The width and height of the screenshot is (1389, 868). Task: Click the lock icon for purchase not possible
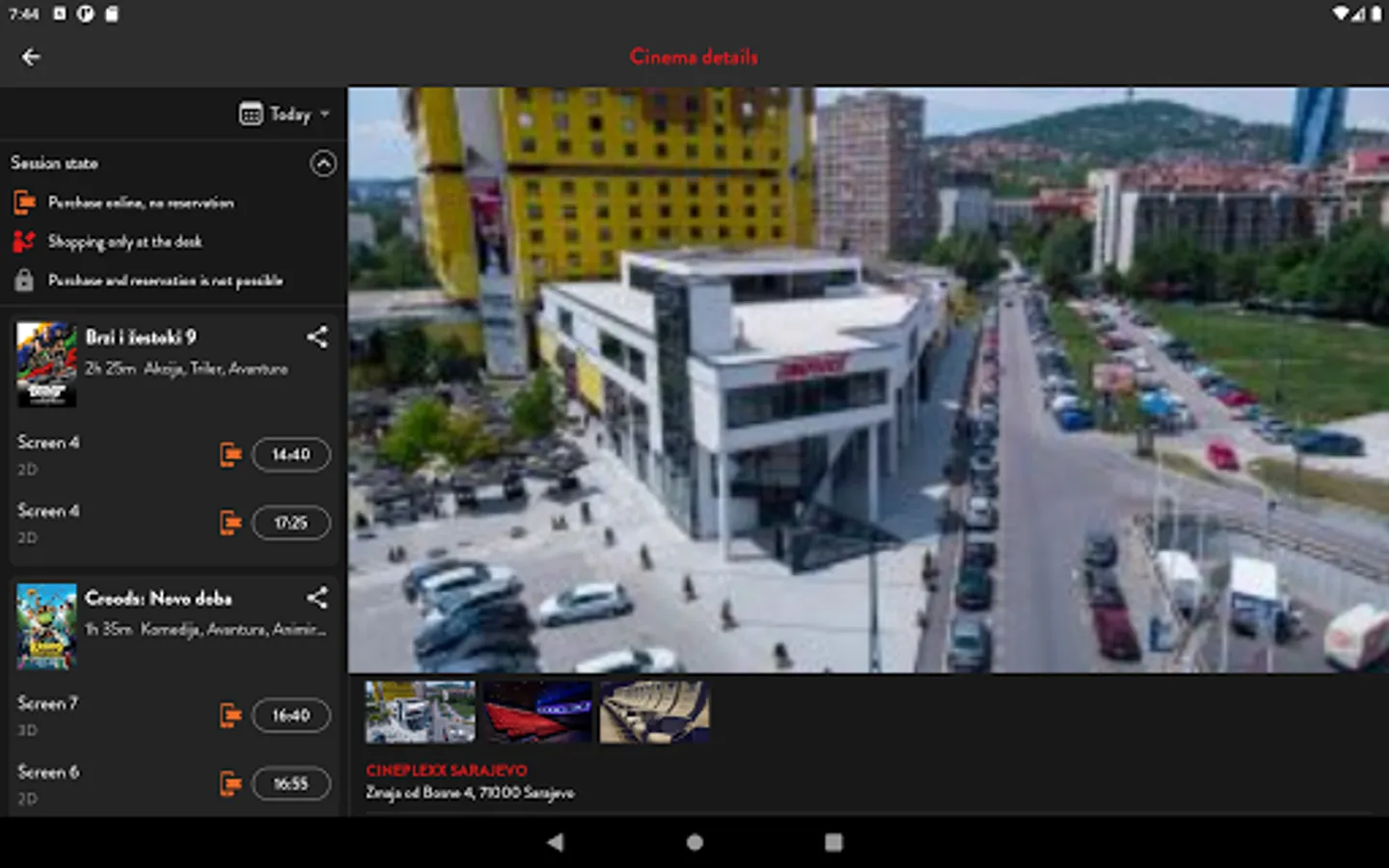25,280
